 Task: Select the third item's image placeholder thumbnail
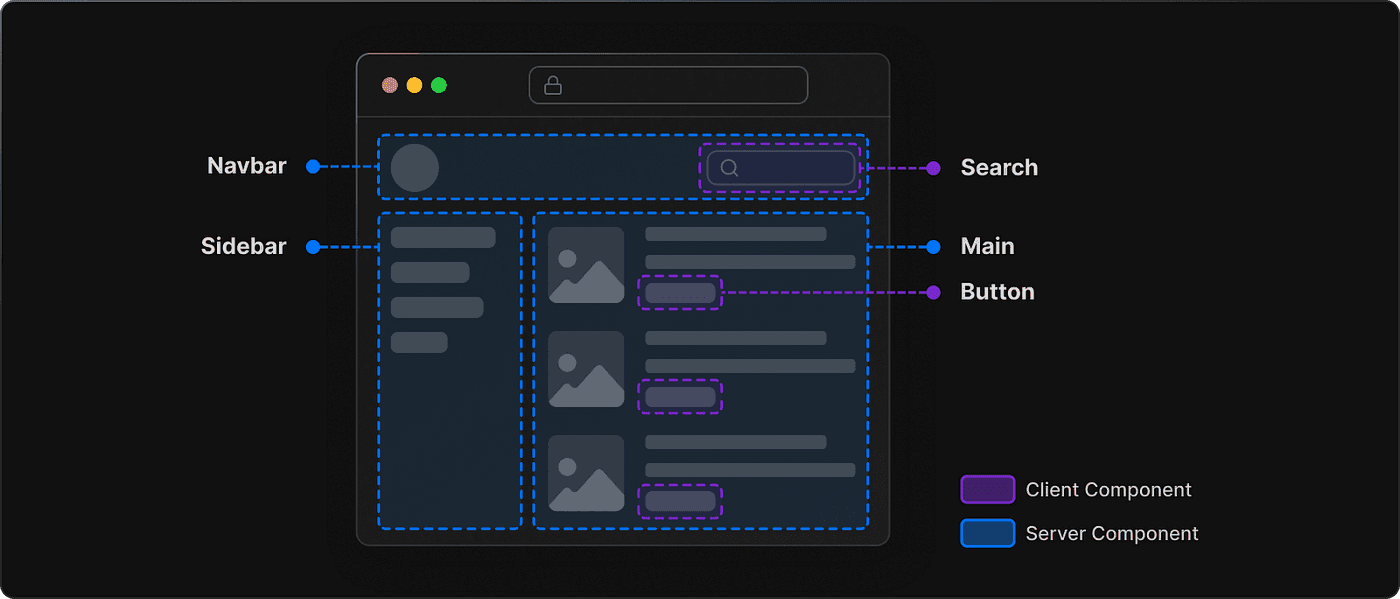[586, 473]
